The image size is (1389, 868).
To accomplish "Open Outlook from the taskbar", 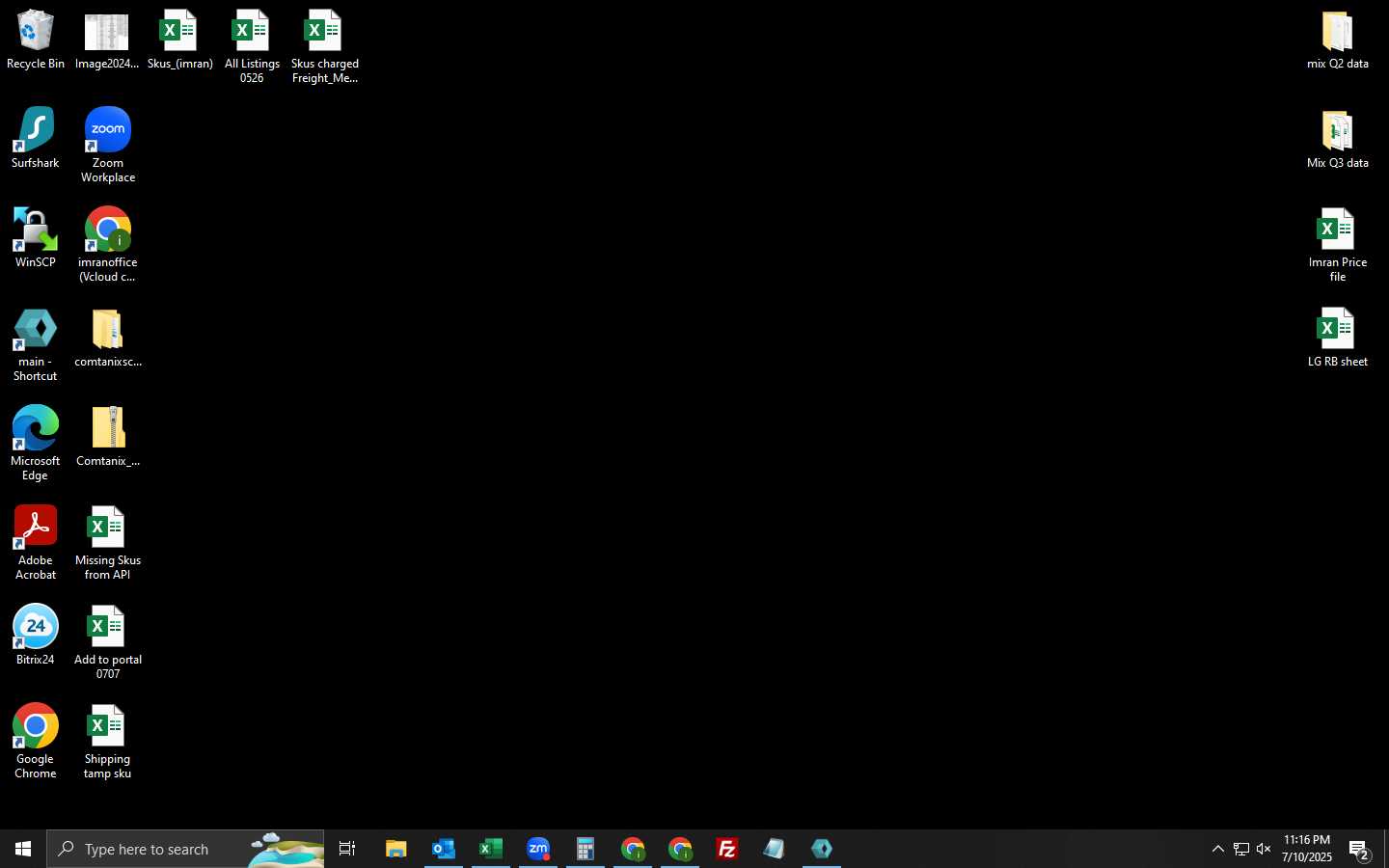I will pyautogui.click(x=444, y=849).
